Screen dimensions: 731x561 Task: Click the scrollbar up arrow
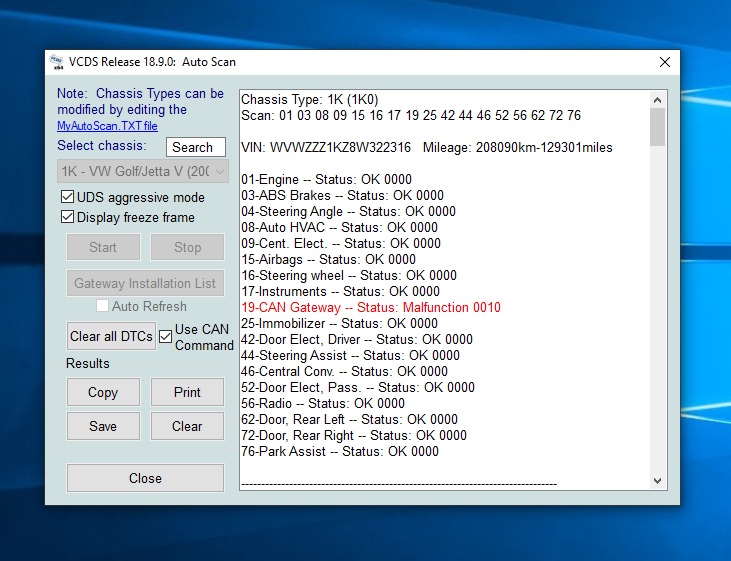(x=657, y=99)
